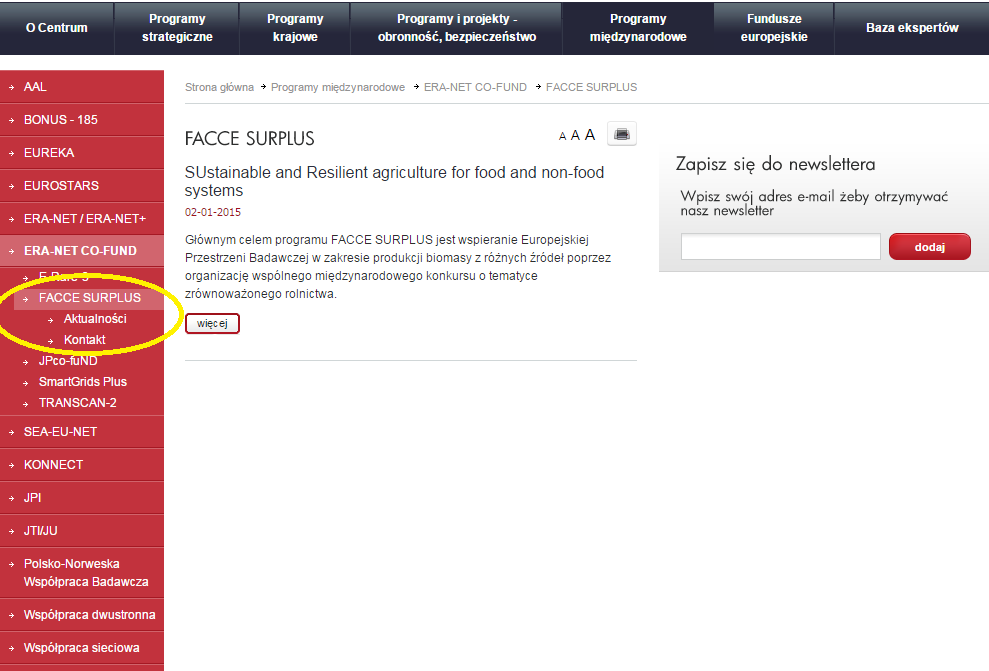Select SEA-EU-NET in the sidebar
989x671 pixels.
[82, 432]
